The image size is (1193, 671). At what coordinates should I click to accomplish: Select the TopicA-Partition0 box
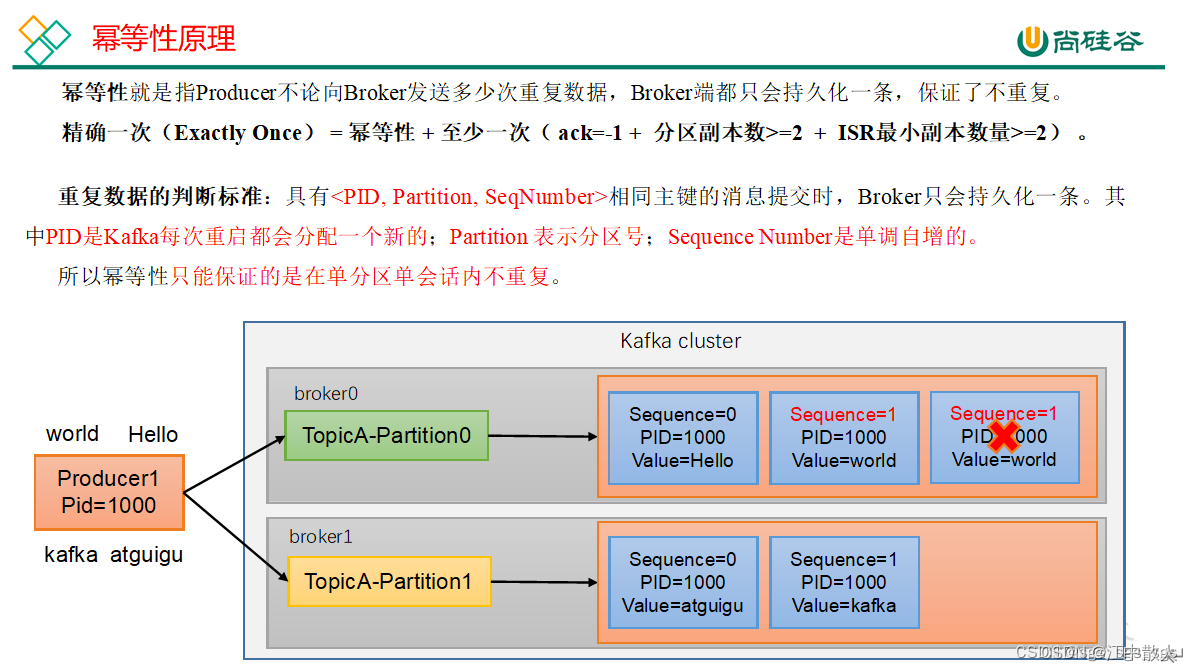coord(387,435)
